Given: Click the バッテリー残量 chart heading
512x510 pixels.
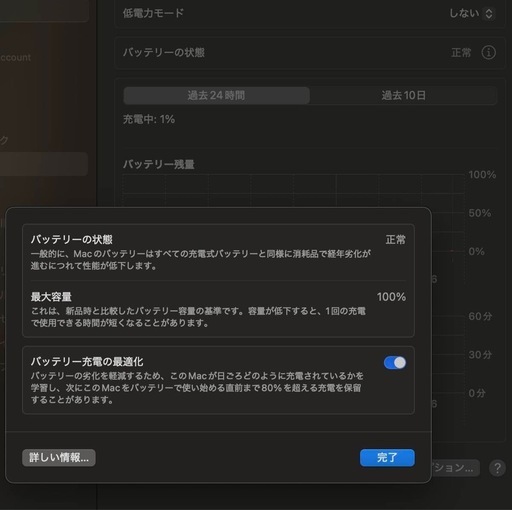Looking at the screenshot, I should pos(159,164).
